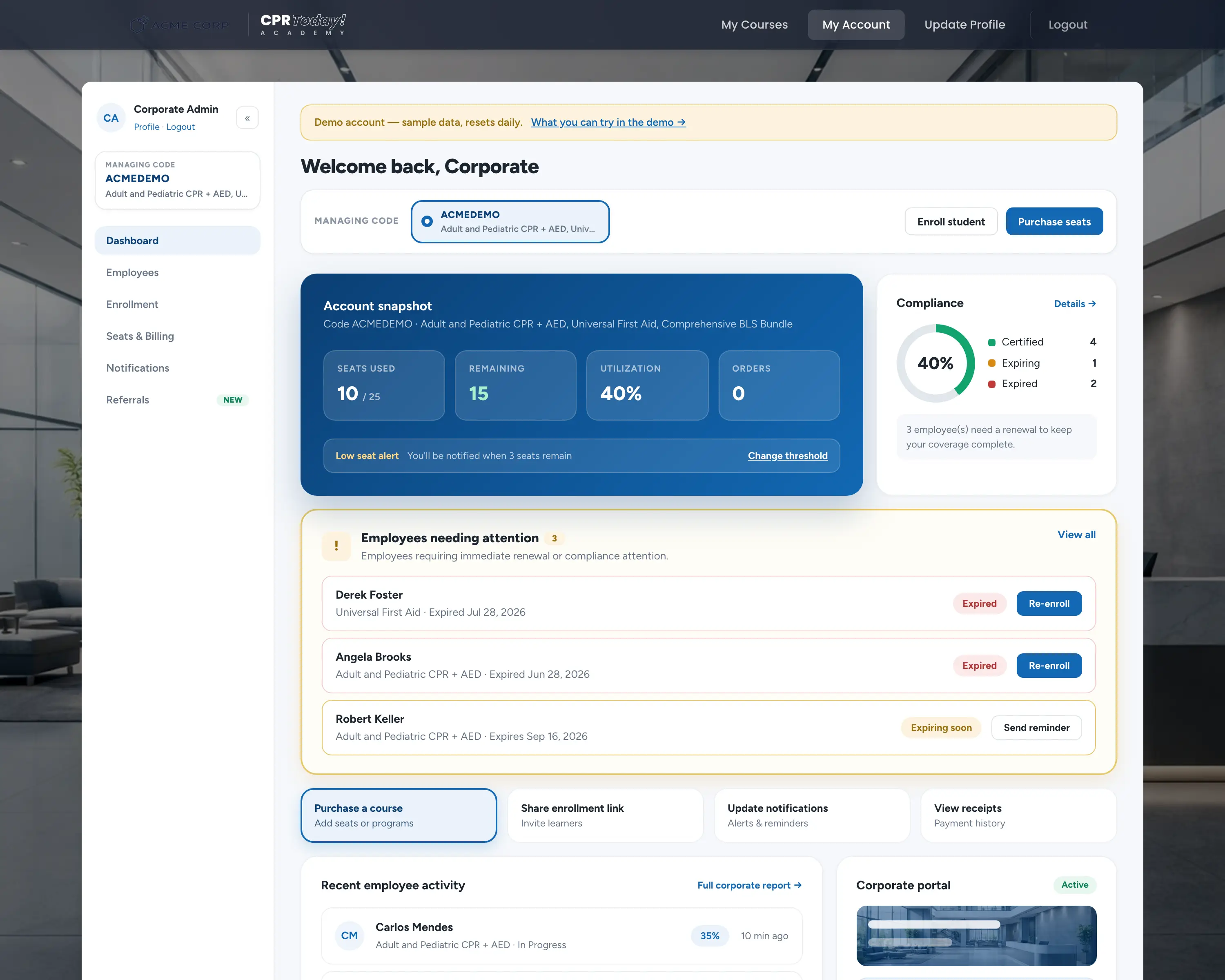Open the managing code card in sidebar
This screenshot has height=980, width=1225.
pos(177,180)
